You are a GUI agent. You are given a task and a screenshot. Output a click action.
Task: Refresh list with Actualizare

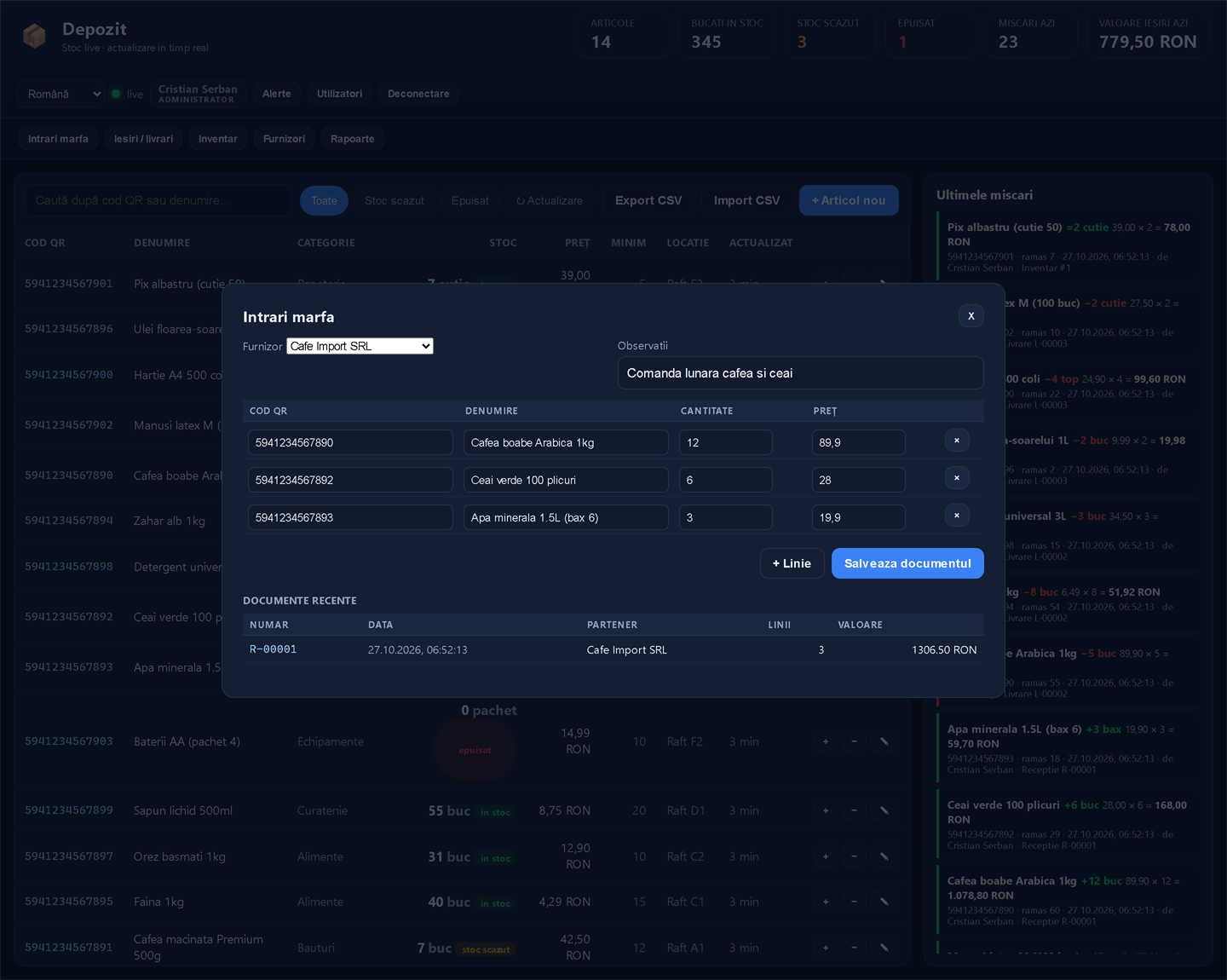(550, 201)
